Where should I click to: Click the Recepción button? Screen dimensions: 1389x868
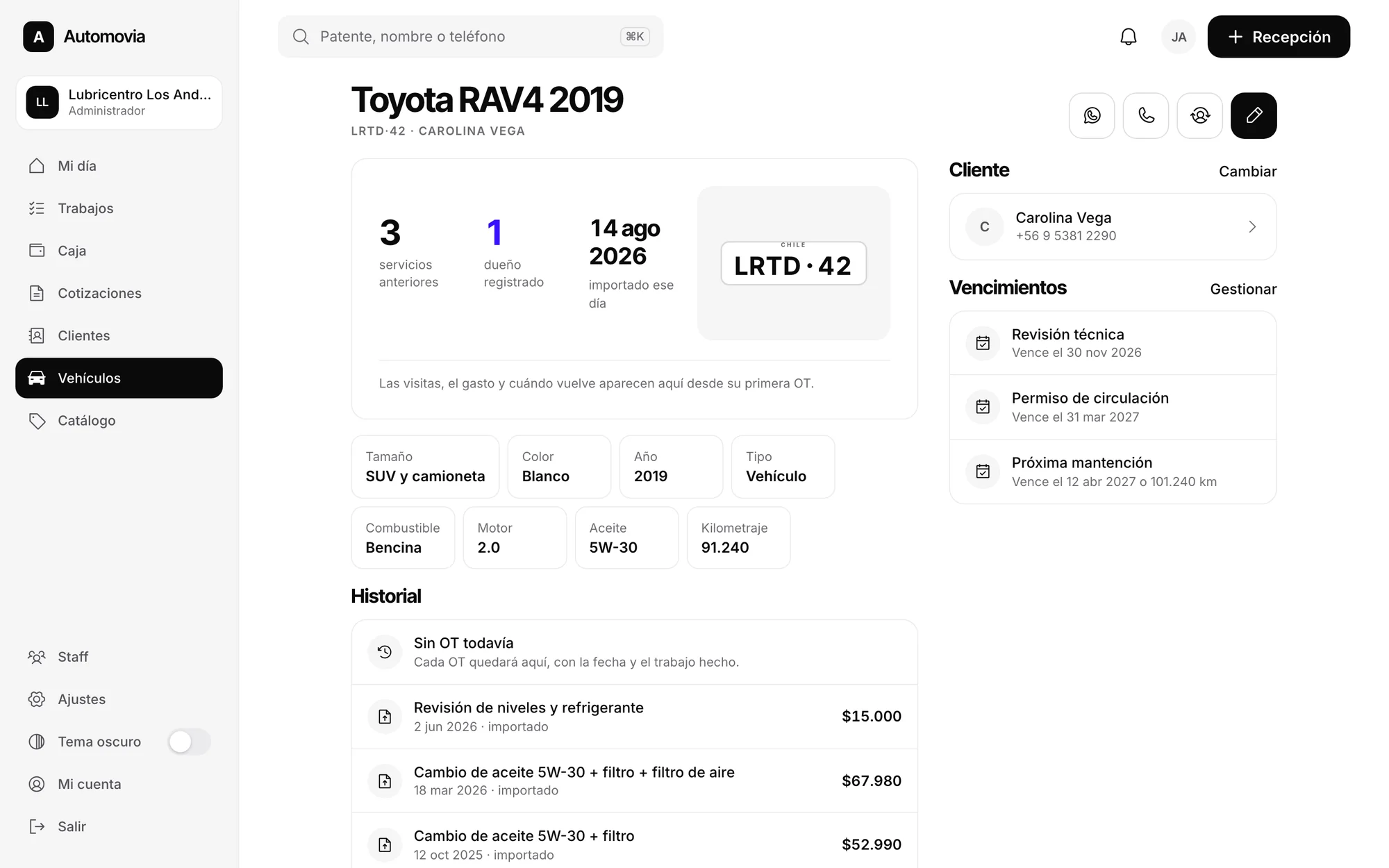[x=1279, y=37]
